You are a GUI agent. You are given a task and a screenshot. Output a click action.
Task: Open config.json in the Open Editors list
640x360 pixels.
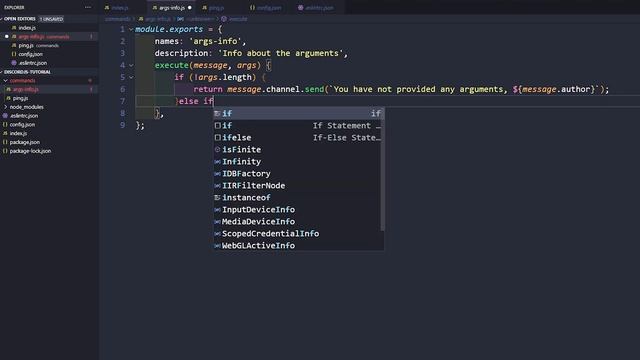tap(49, 54)
